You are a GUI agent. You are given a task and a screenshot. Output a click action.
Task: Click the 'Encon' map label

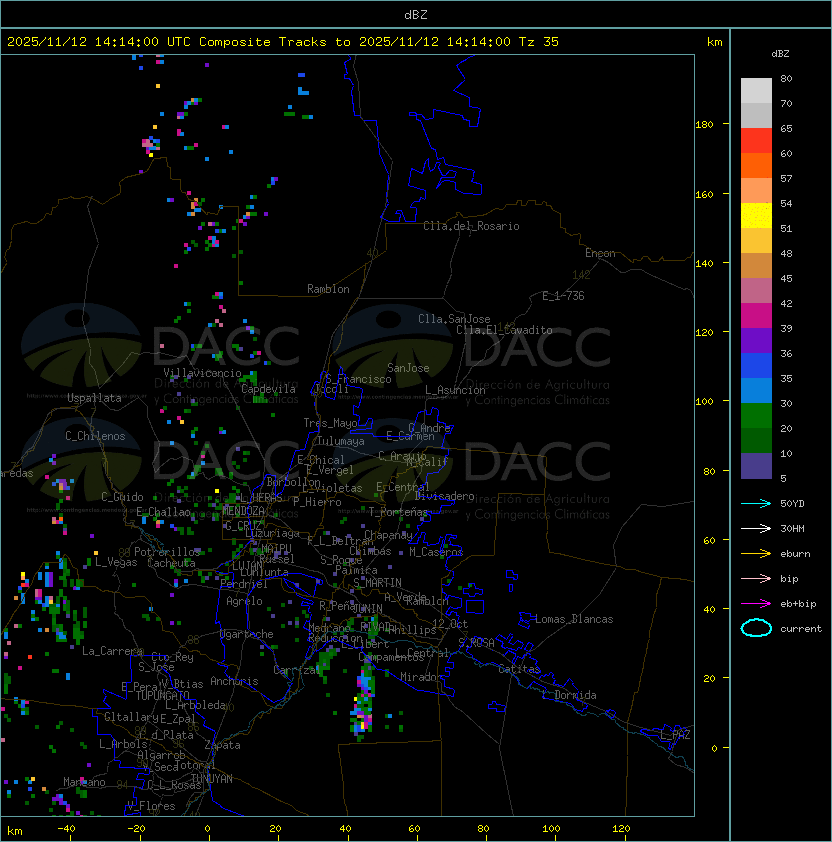tap(600, 253)
